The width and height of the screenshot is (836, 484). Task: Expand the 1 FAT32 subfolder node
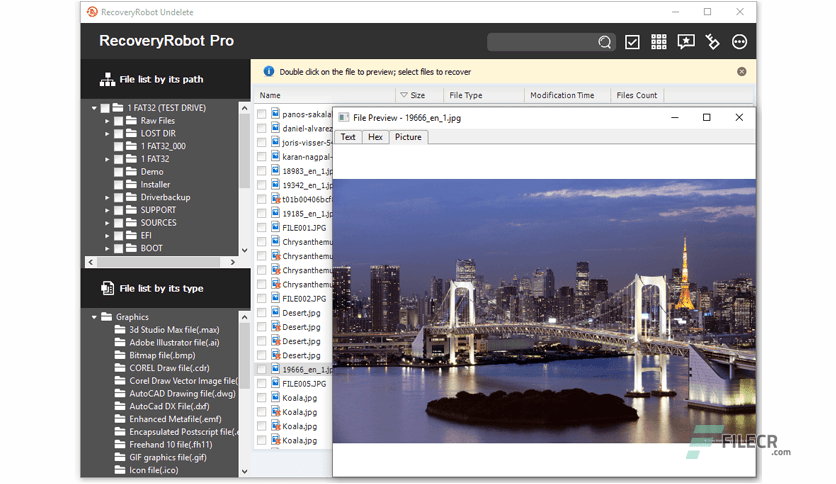(107, 159)
